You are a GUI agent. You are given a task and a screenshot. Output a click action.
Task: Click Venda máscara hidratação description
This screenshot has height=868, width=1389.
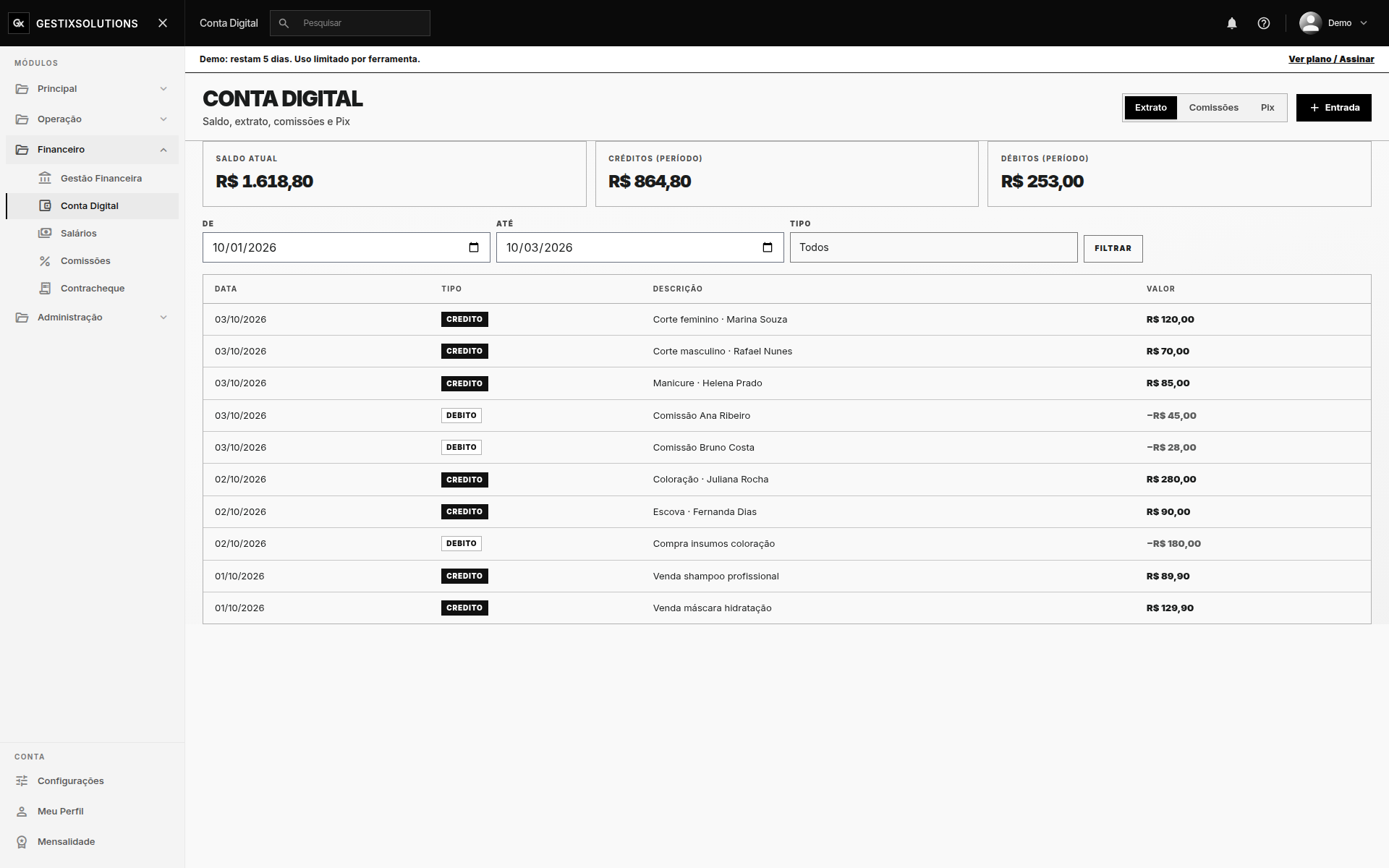[x=712, y=608]
